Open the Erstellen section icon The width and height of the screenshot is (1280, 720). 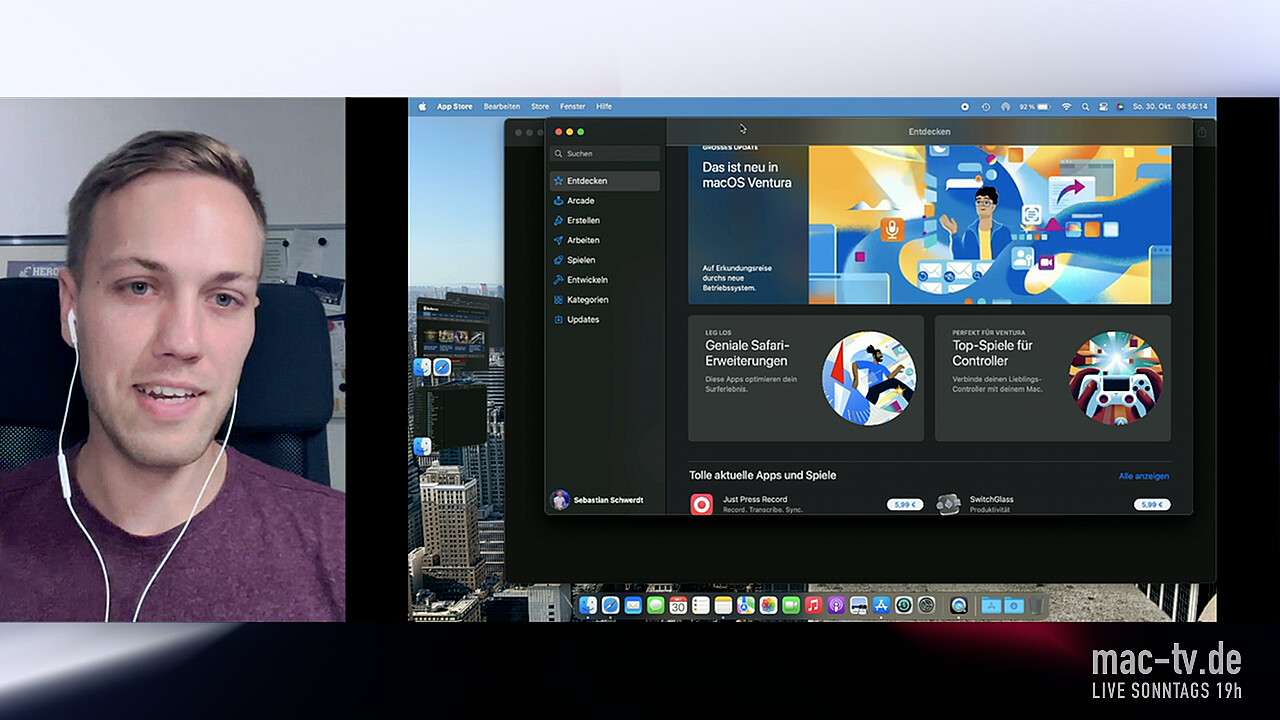tap(559, 220)
